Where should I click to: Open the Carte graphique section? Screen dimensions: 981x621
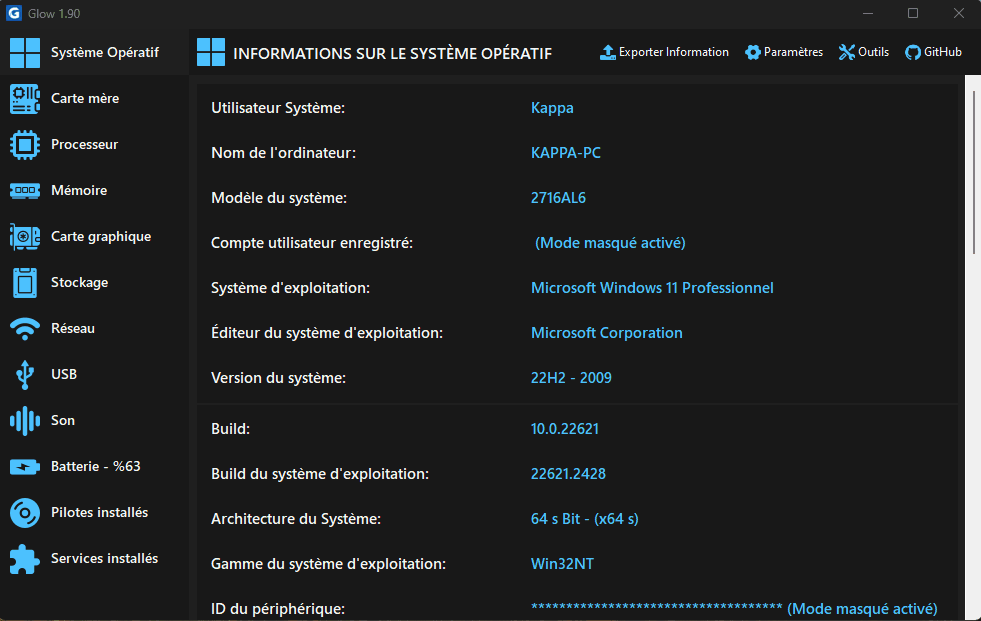94,236
